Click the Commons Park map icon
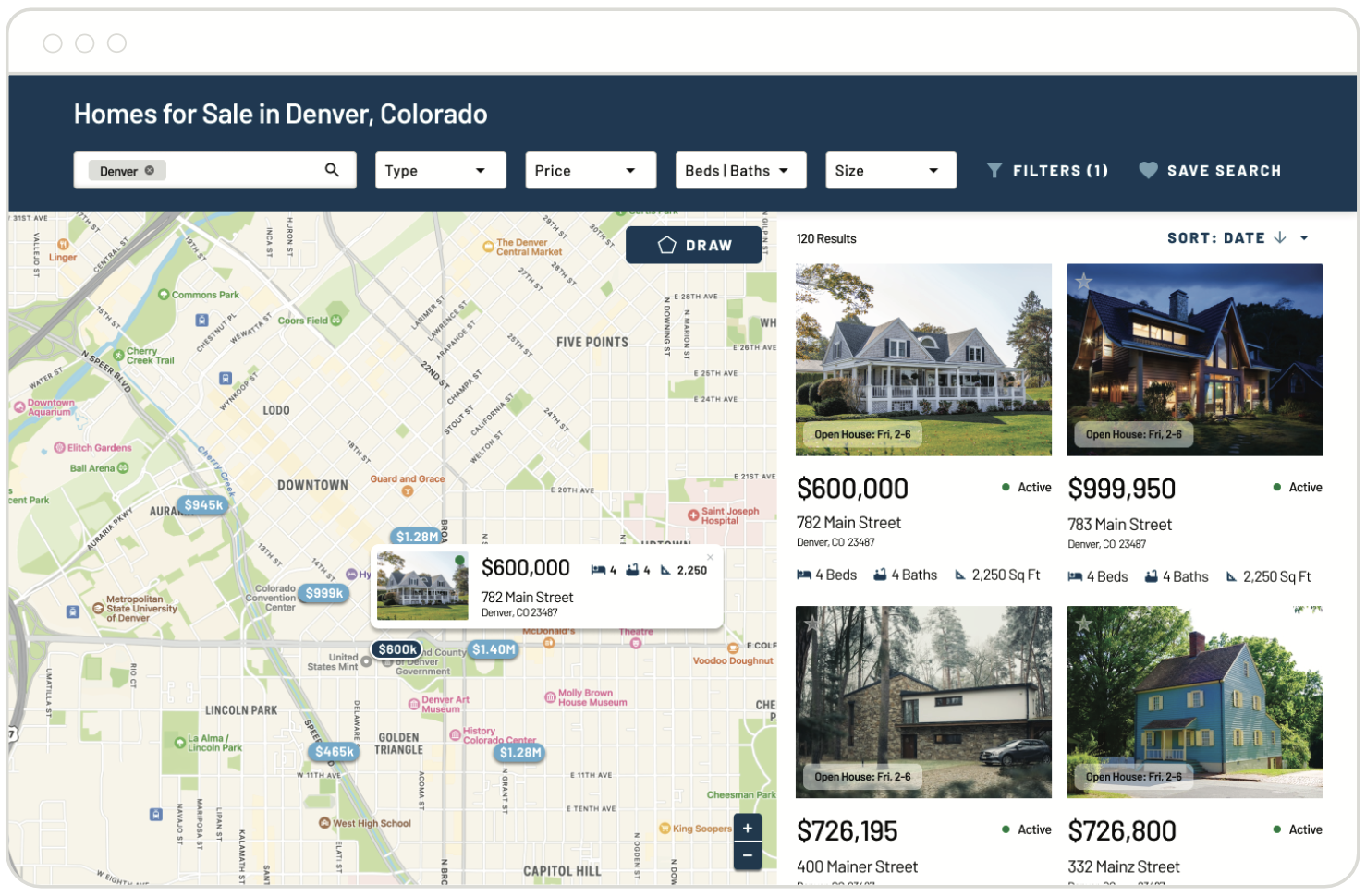This screenshot has width=1366, height=896. coord(164,295)
